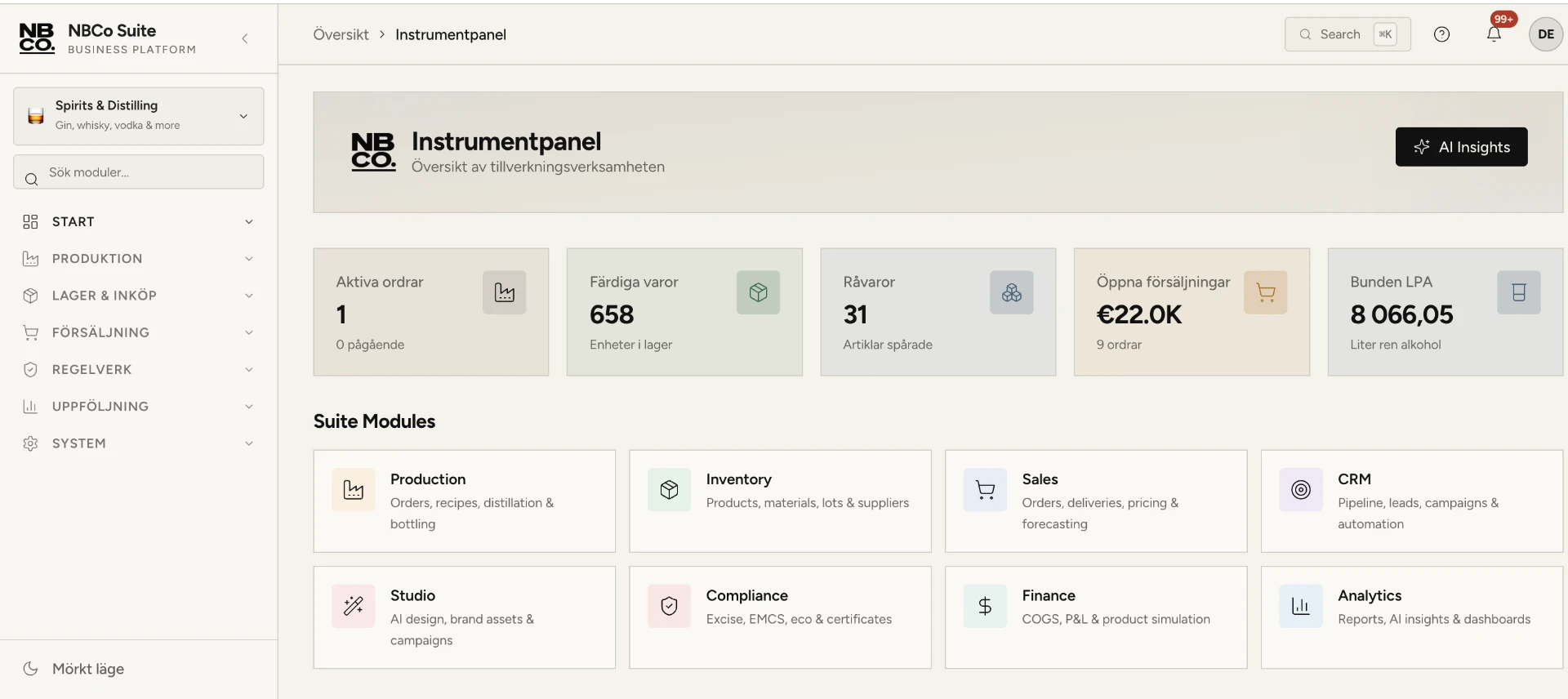Screen dimensions: 1568x699
Task: Select REGELVERK in the sidebar
Action: pos(138,370)
